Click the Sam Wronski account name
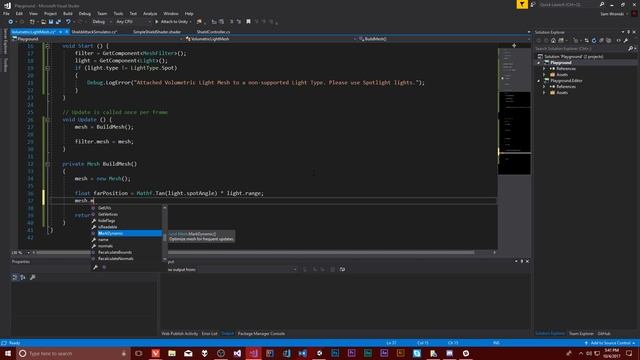 point(612,14)
